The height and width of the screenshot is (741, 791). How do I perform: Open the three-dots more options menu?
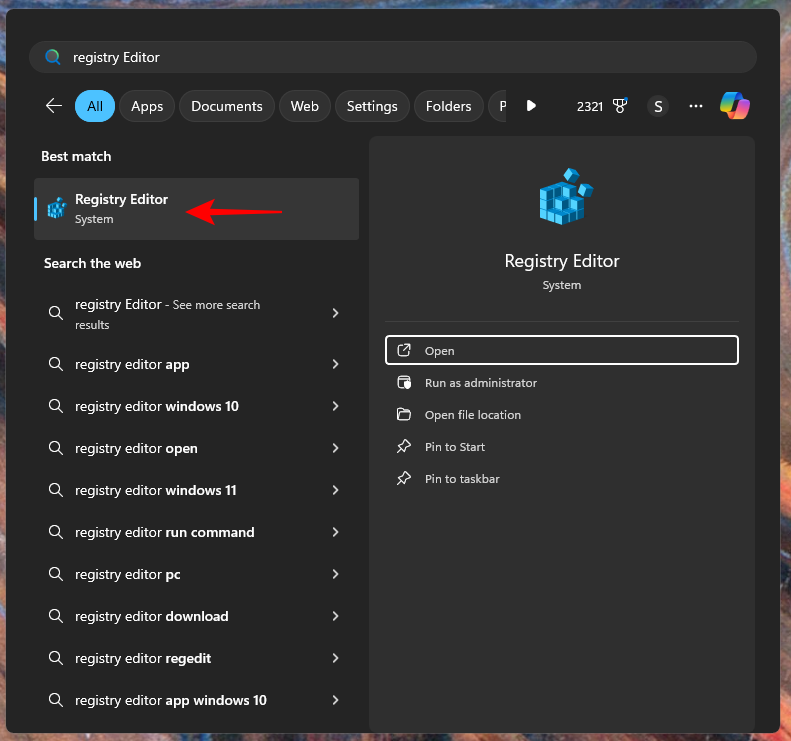point(696,106)
